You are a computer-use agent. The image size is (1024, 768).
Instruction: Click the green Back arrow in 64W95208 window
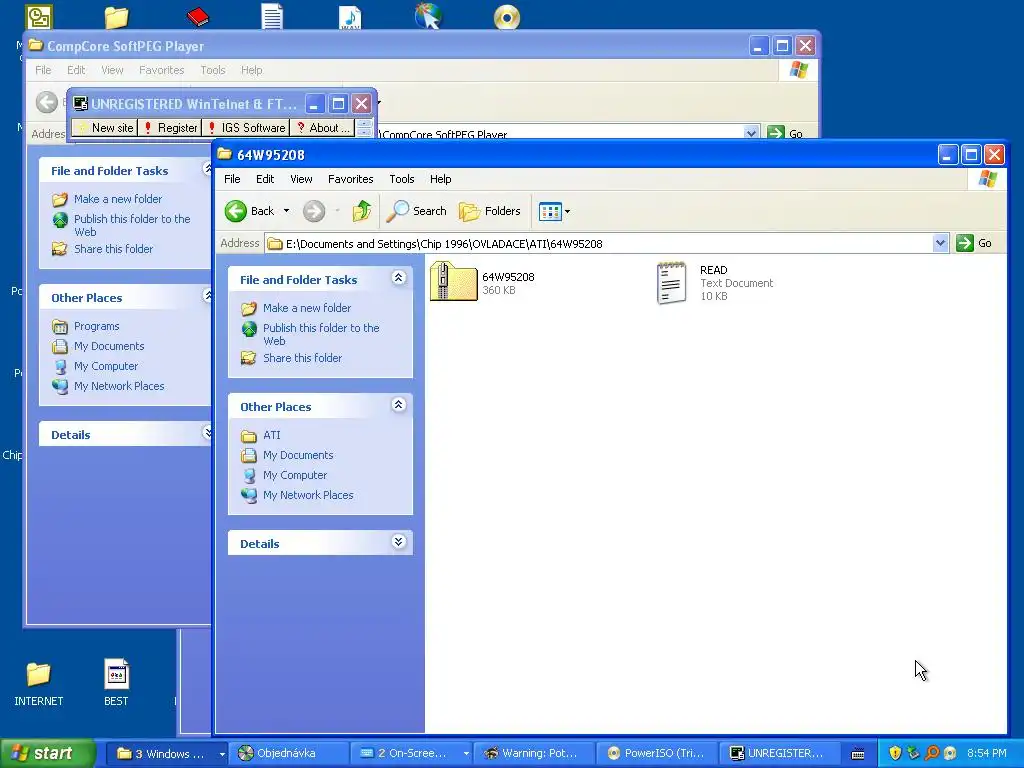[236, 211]
